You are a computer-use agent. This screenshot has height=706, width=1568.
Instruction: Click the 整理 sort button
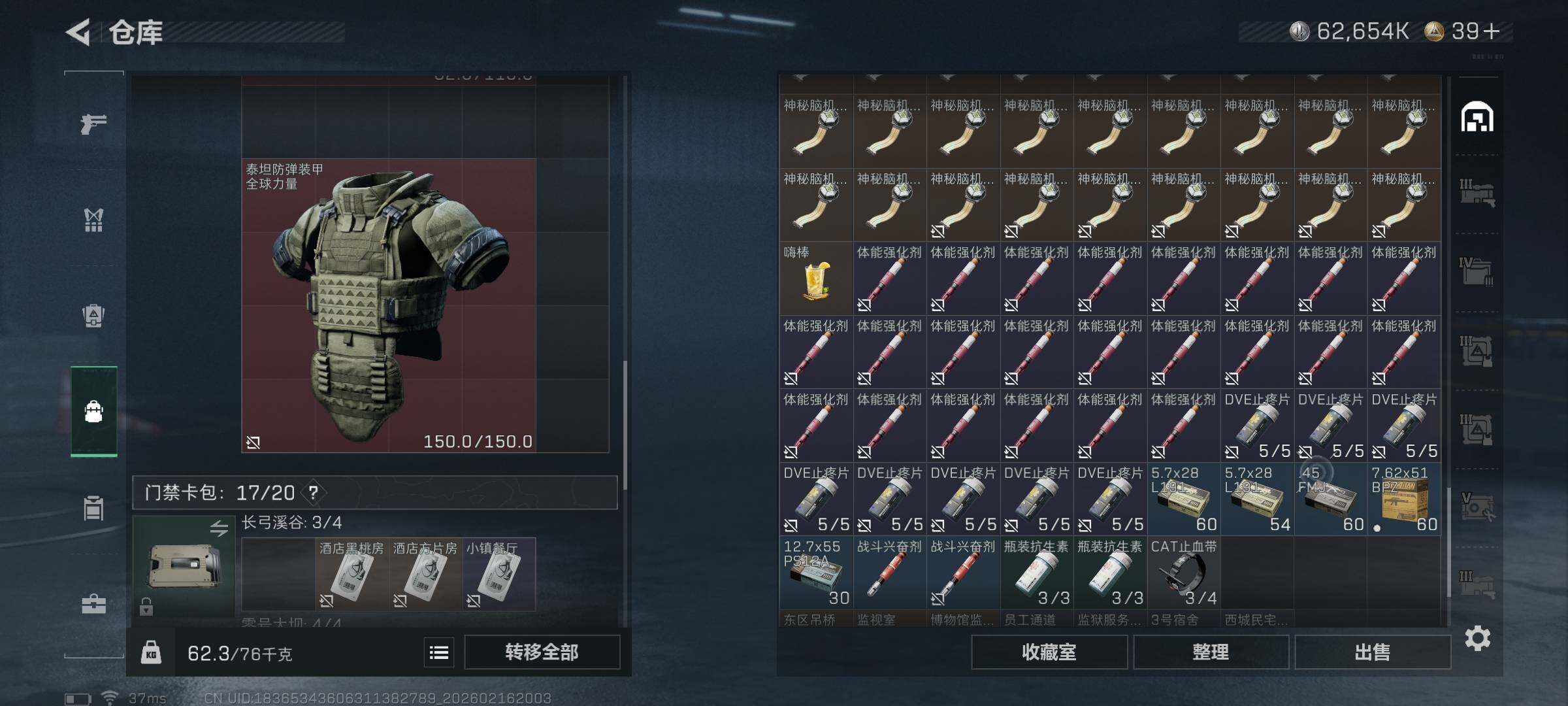1211,652
